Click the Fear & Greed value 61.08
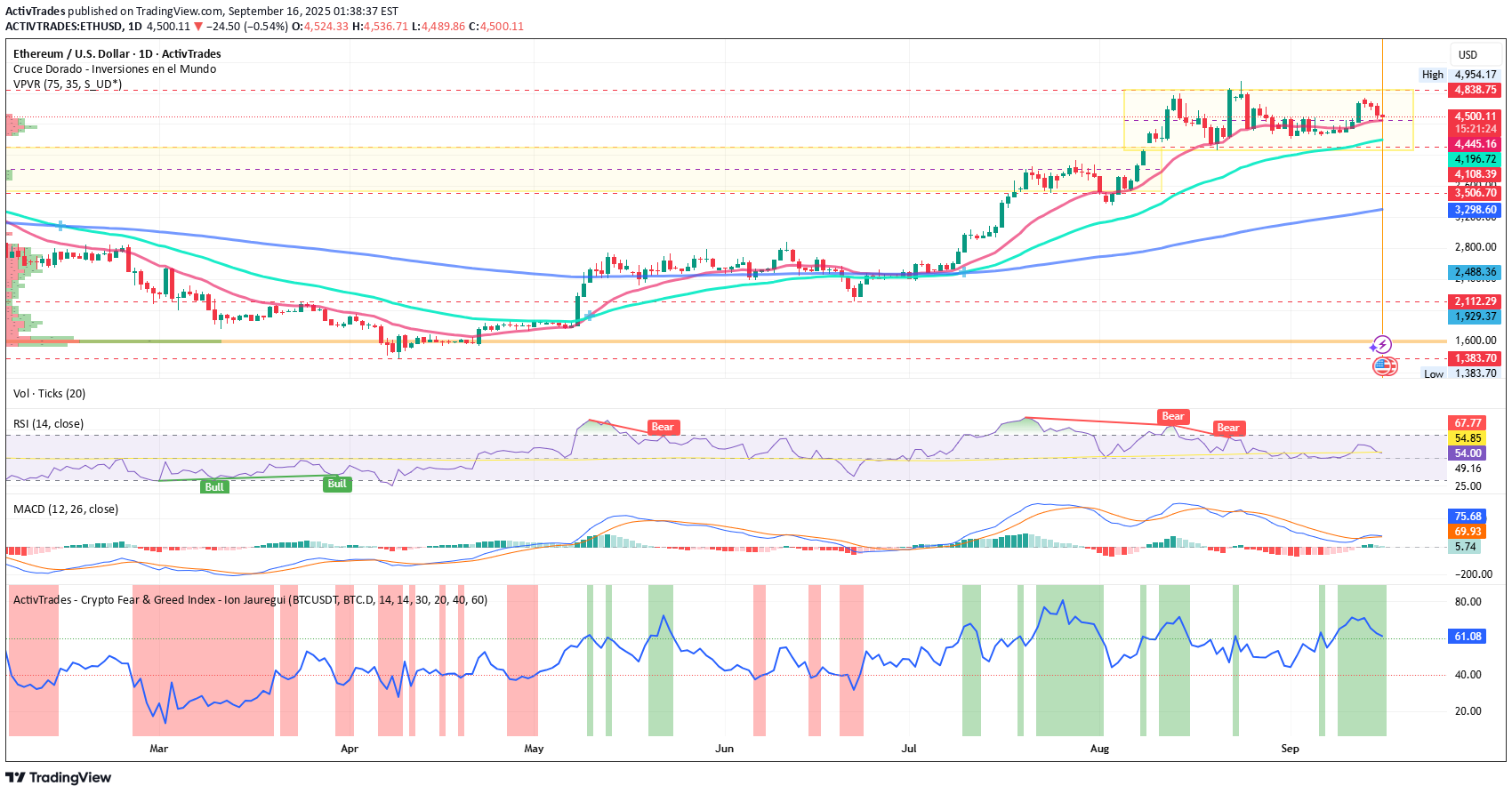This screenshot has height=794, width=1512. click(1468, 637)
